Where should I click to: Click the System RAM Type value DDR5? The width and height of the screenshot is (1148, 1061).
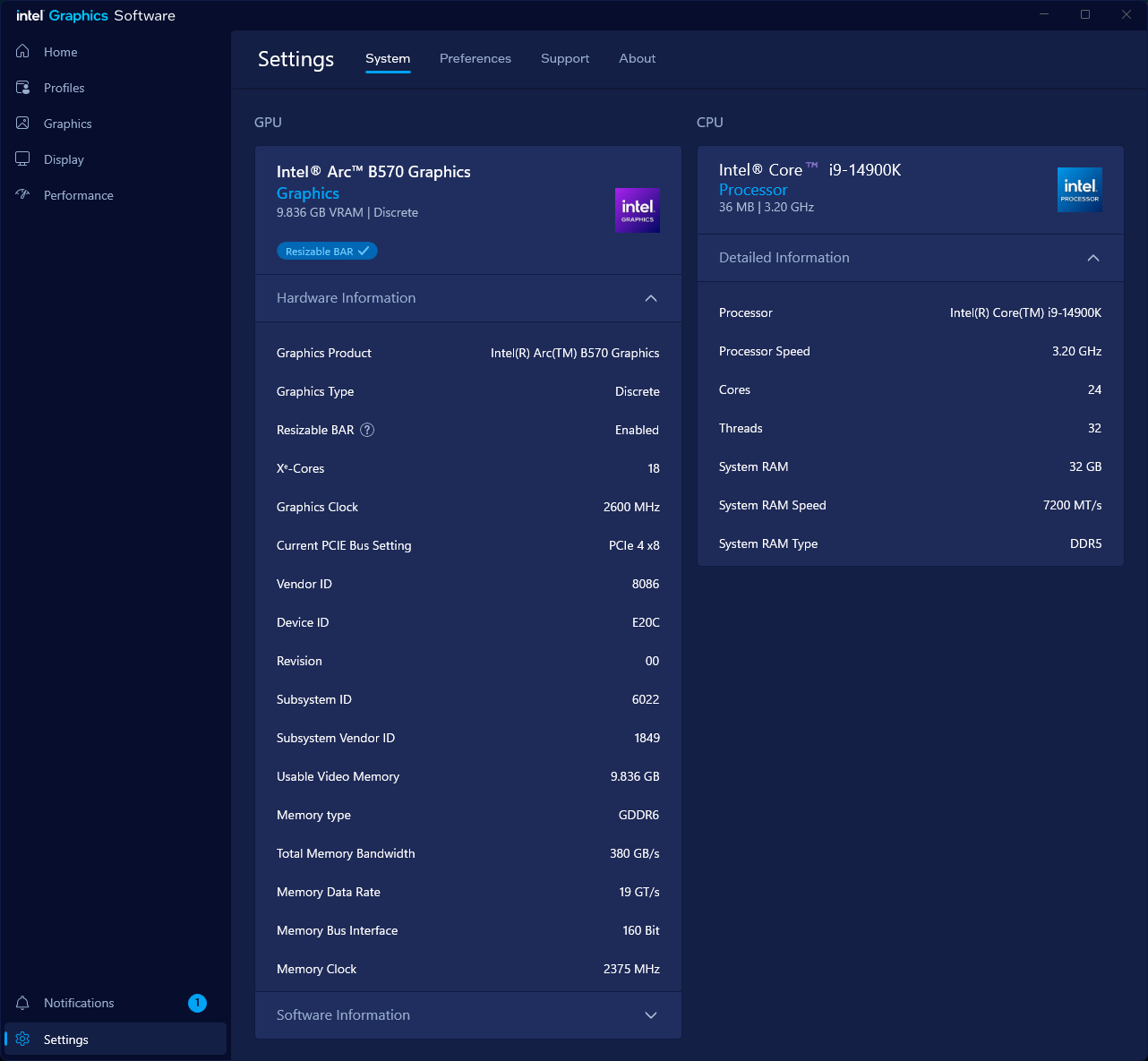pos(1086,543)
